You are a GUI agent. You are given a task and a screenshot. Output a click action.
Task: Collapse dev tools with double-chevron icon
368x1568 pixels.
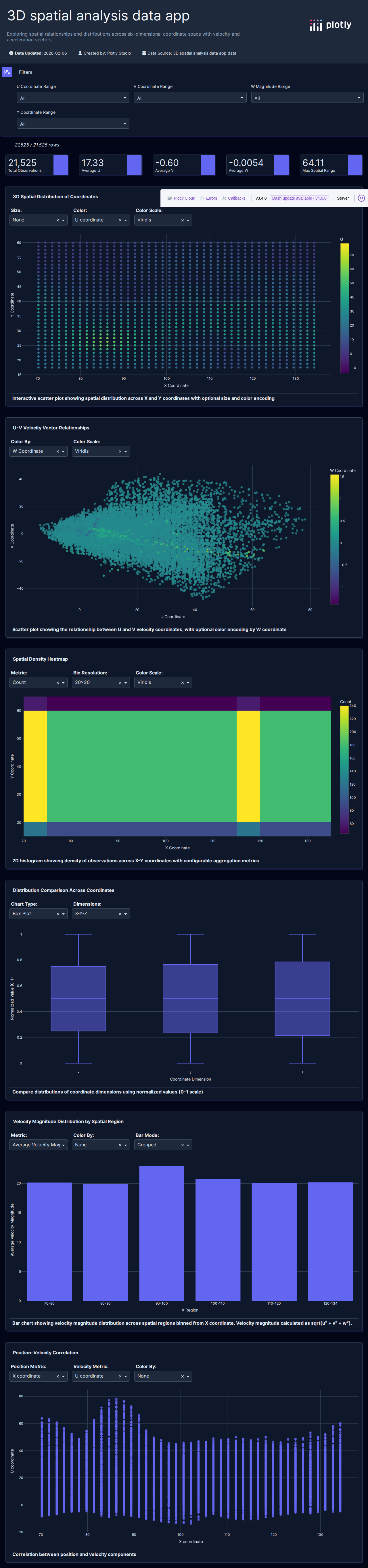pos(361,198)
